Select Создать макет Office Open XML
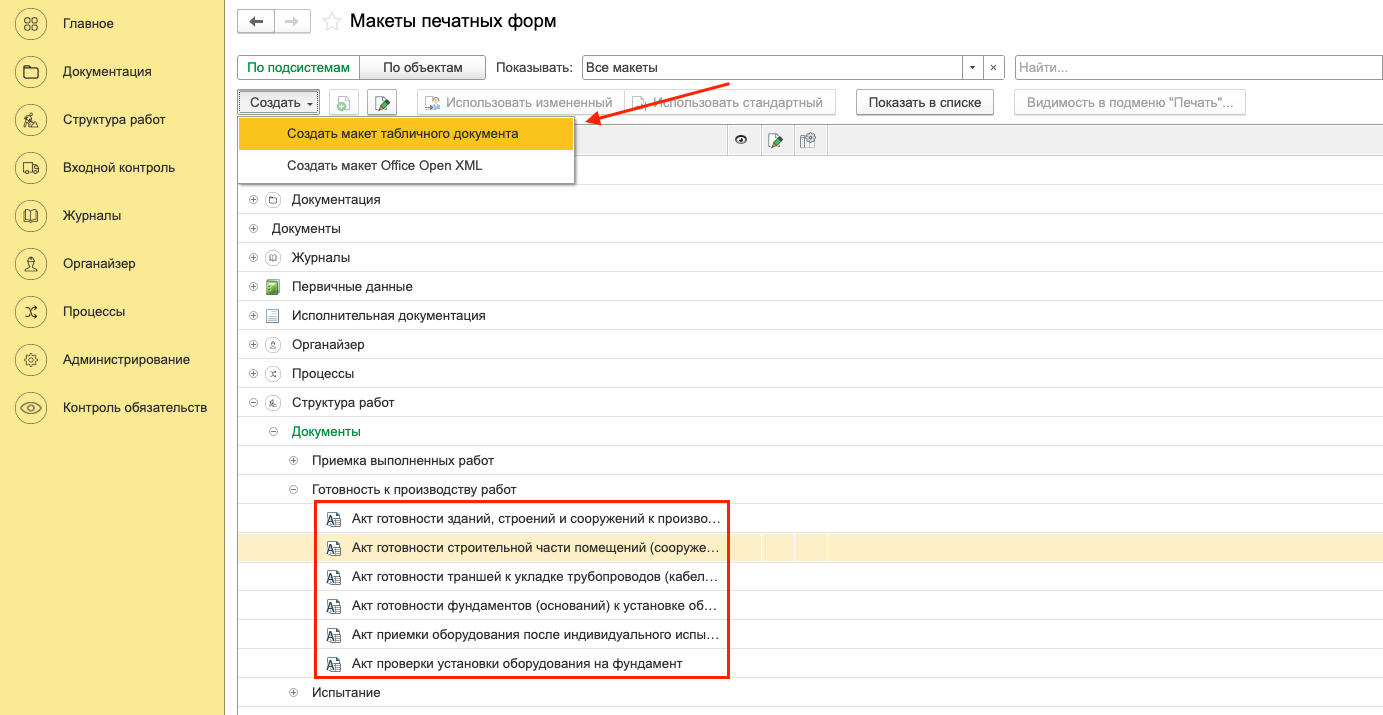 click(x=384, y=166)
